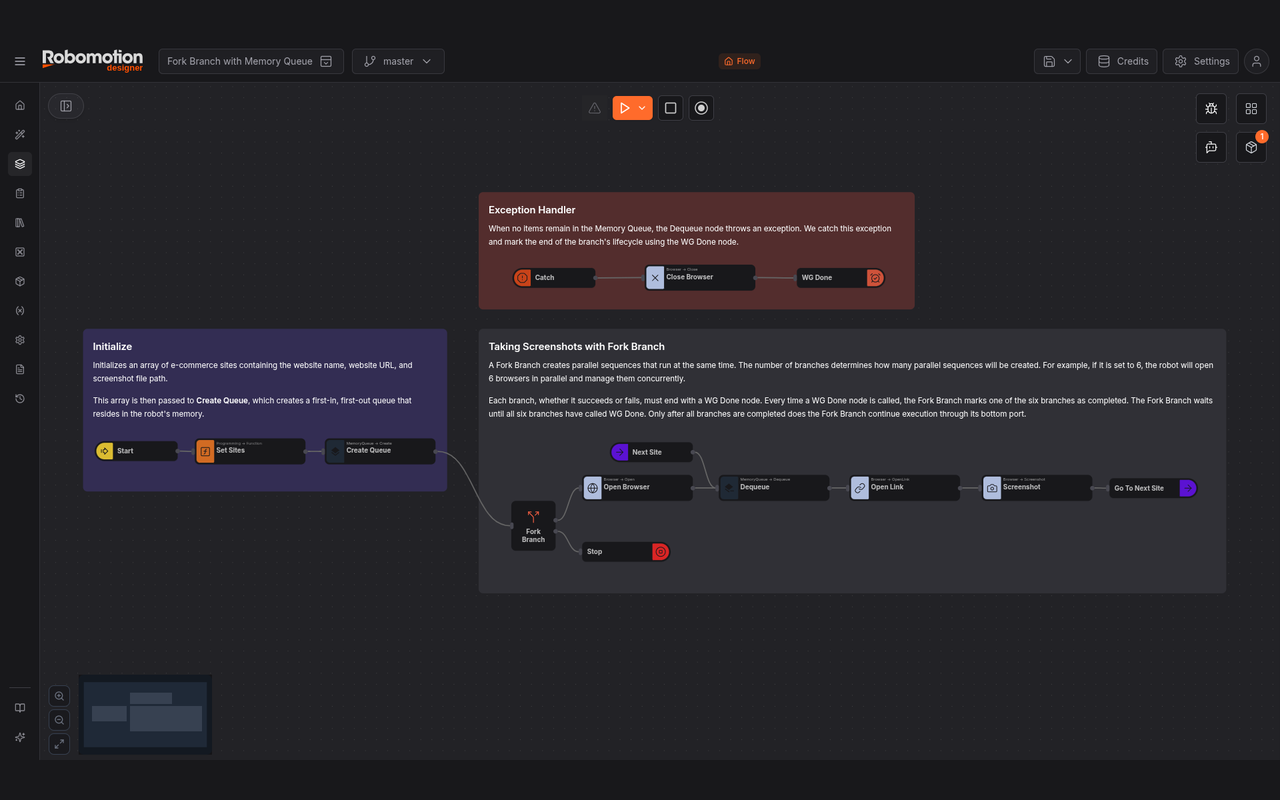This screenshot has height=800, width=1280.
Task: Open the Settings button
Action: click(x=1201, y=61)
